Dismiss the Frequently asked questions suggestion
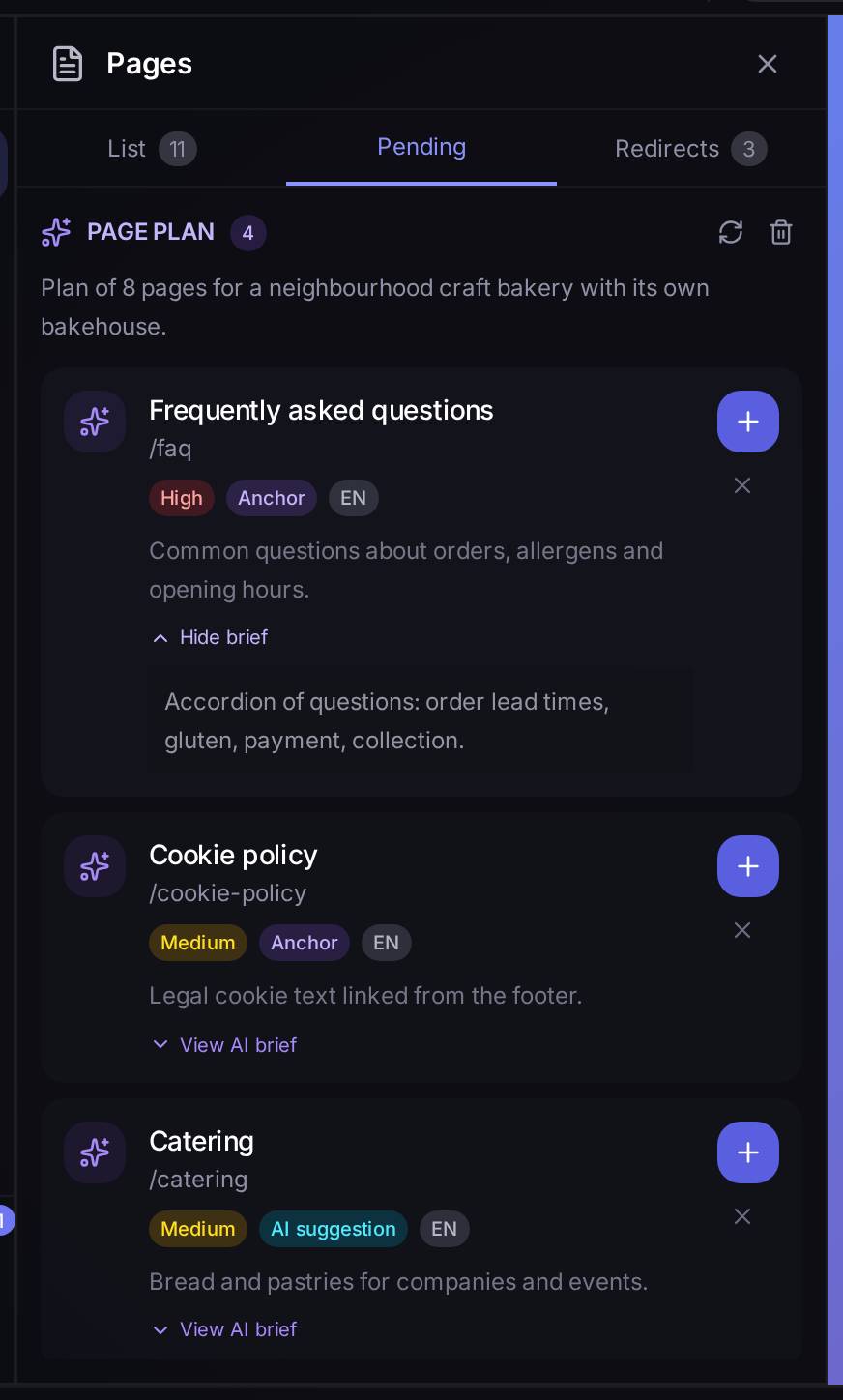843x1400 pixels. pos(742,485)
